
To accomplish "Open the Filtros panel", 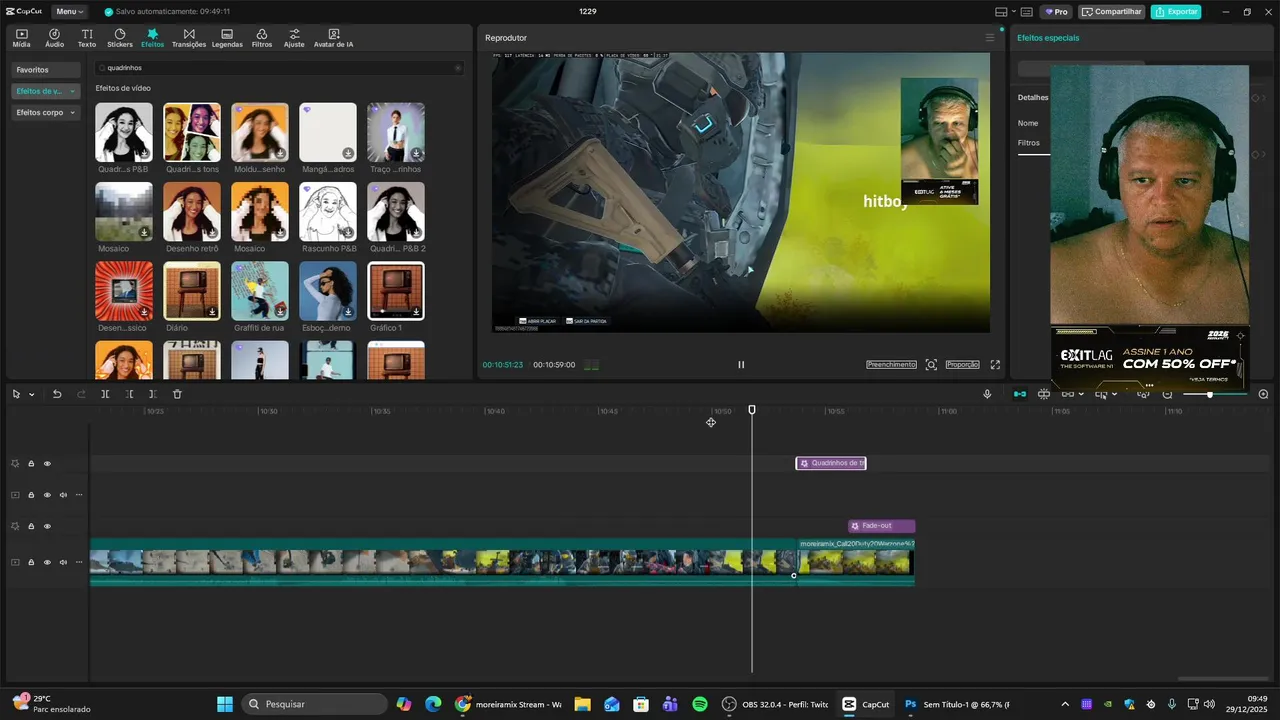I will 262,38.
